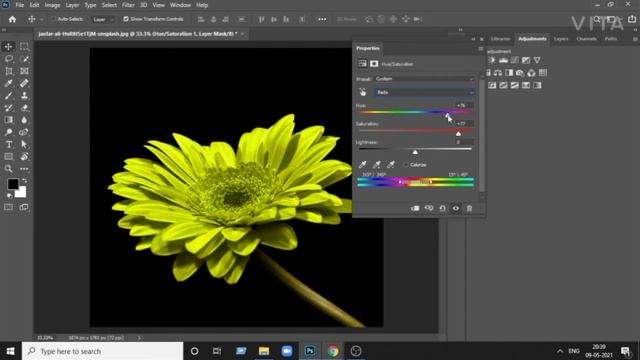
Task: Clip adjustment to layer below button
Action: click(415, 208)
